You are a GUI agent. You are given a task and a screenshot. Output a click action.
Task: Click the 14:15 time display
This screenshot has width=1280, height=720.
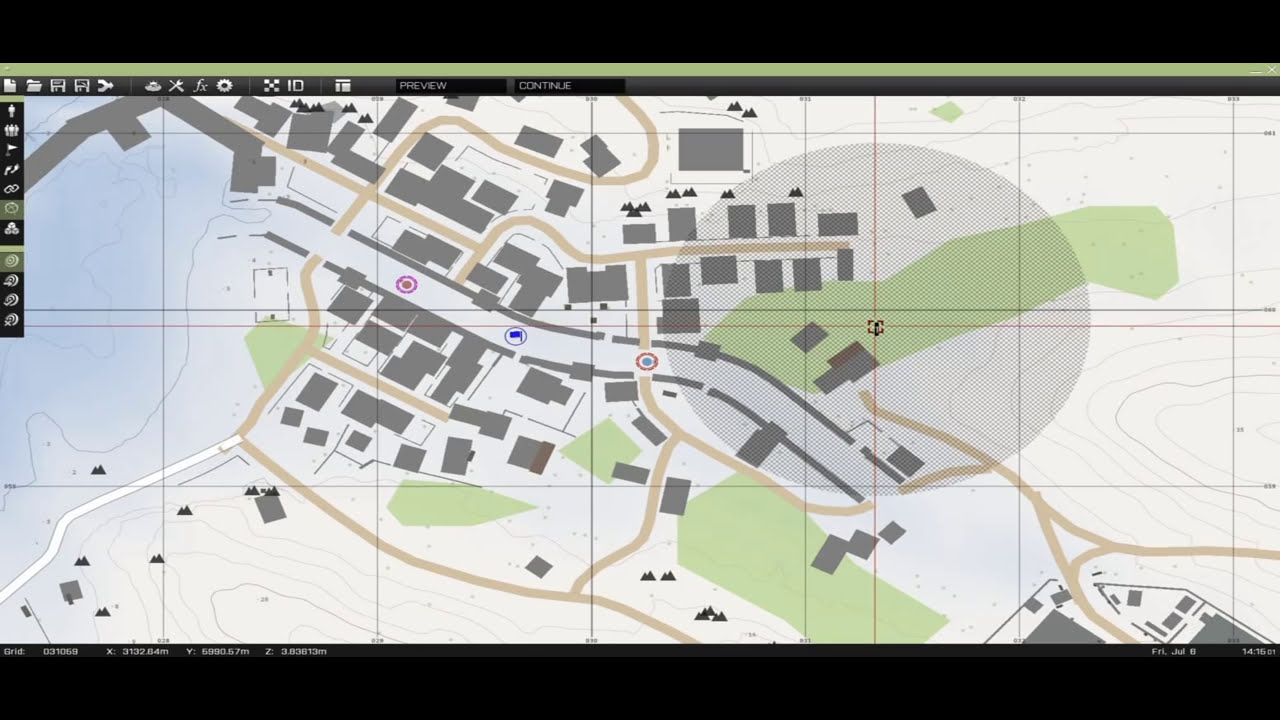pyautogui.click(x=1257, y=651)
